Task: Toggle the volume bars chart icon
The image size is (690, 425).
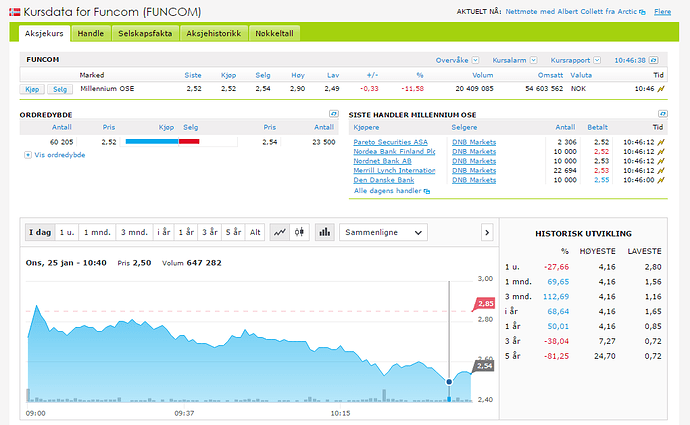Action: 325,232
